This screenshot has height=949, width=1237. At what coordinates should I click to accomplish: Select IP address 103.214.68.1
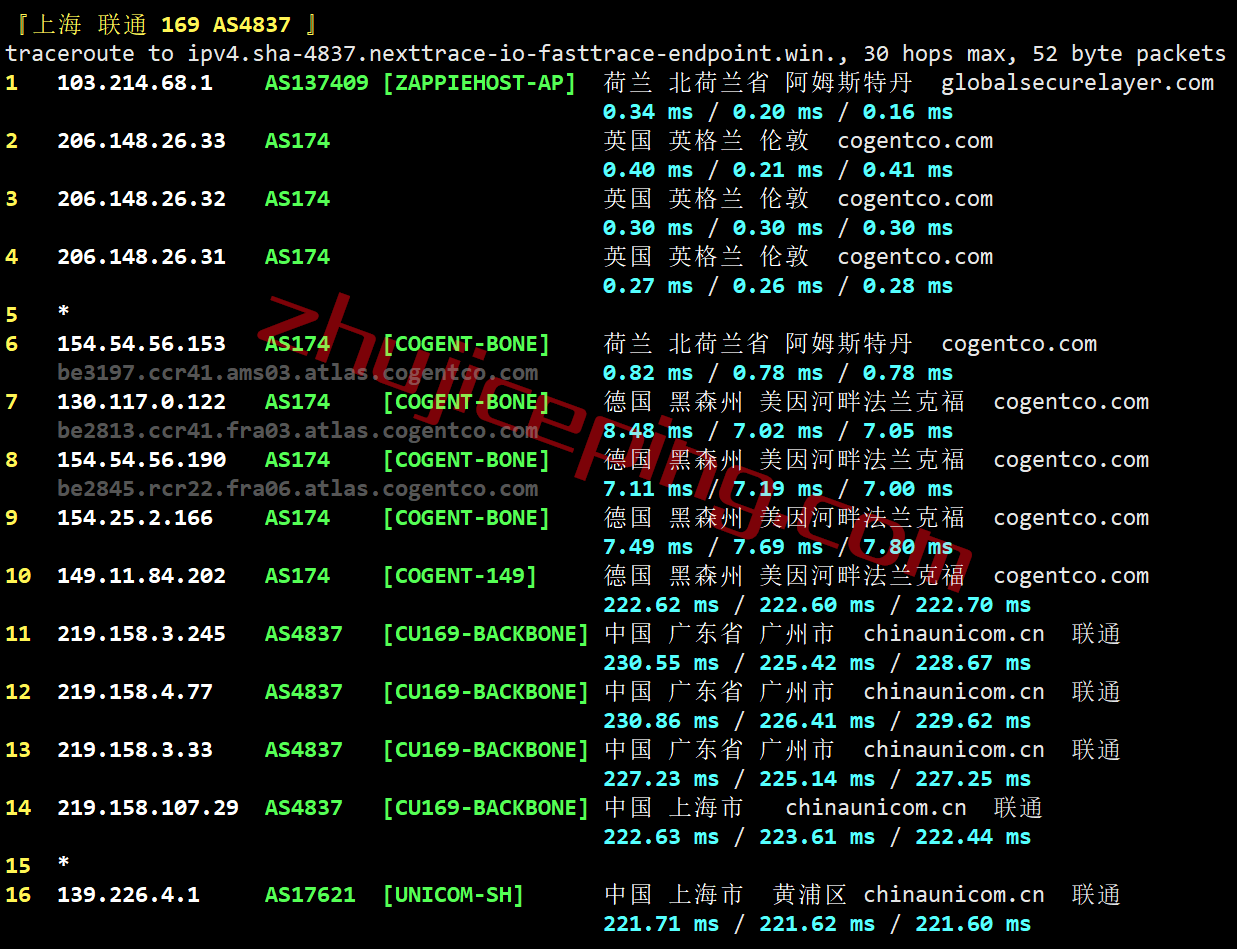pos(134,83)
